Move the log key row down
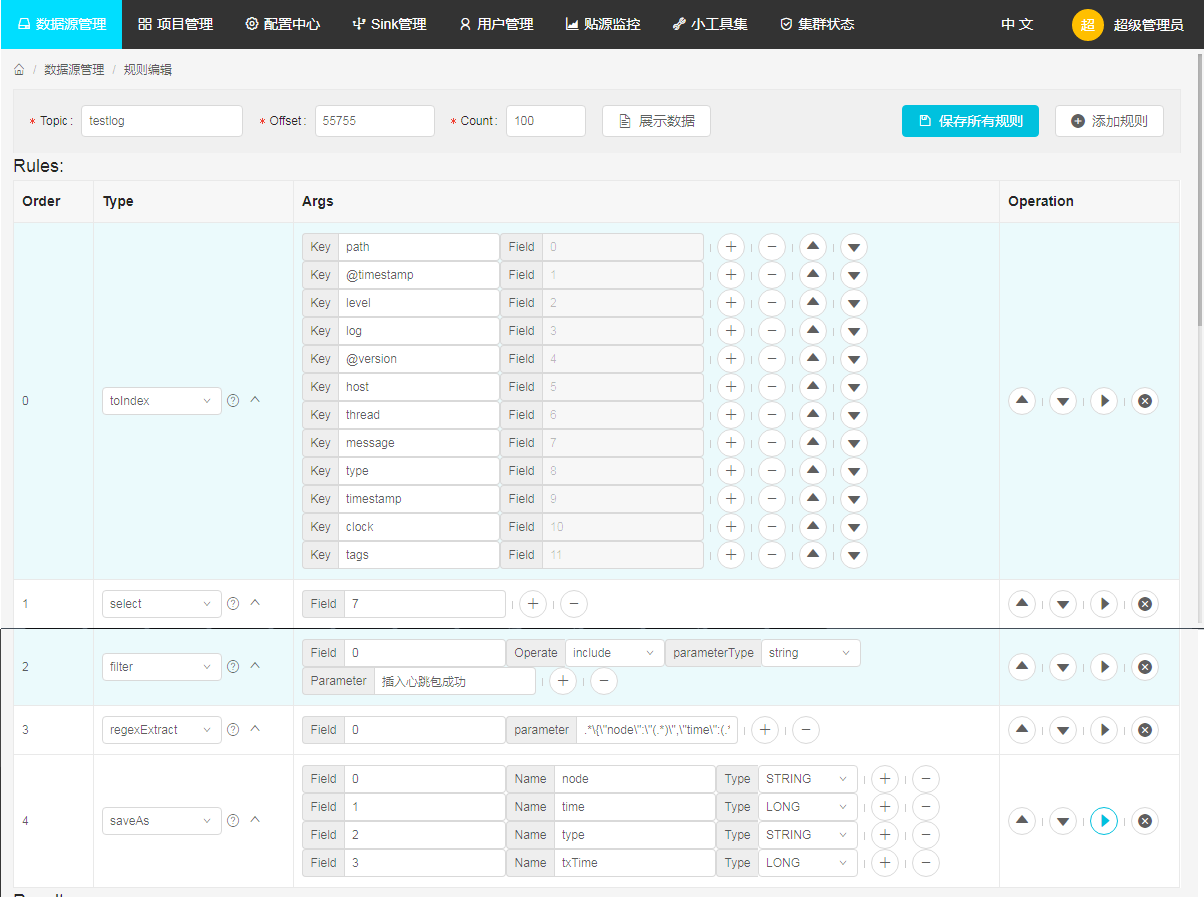1204x897 pixels. (854, 331)
